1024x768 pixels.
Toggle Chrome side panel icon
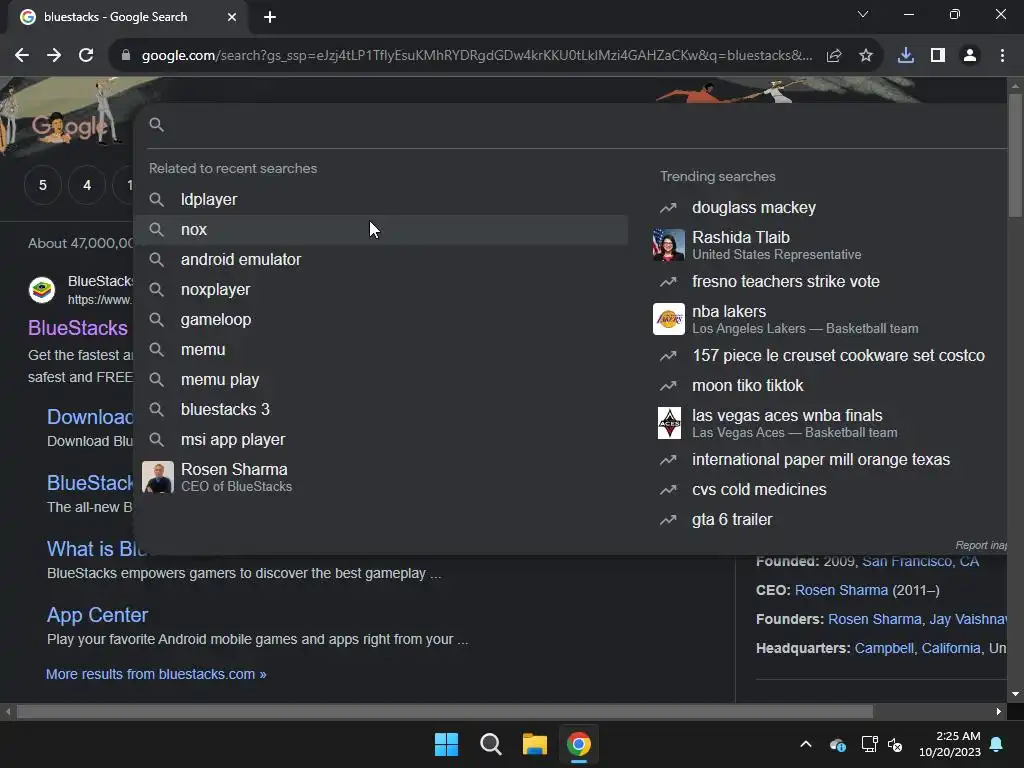[938, 56]
